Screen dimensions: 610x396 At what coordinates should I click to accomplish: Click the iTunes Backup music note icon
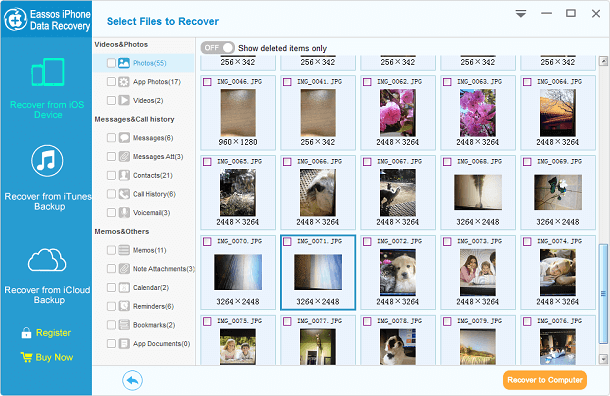[x=47, y=161]
